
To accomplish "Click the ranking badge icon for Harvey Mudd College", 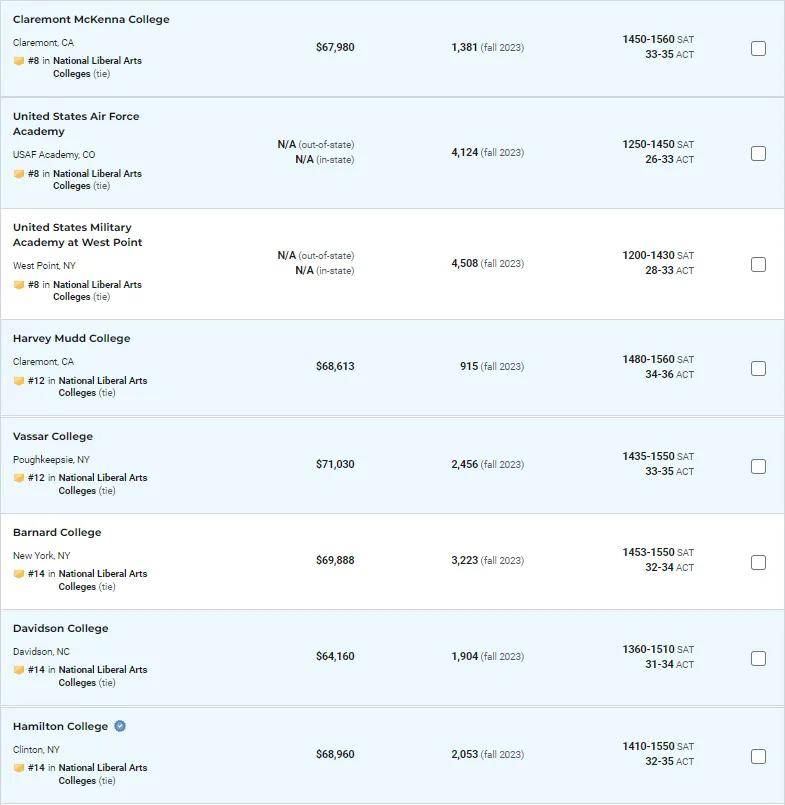I will pos(19,380).
